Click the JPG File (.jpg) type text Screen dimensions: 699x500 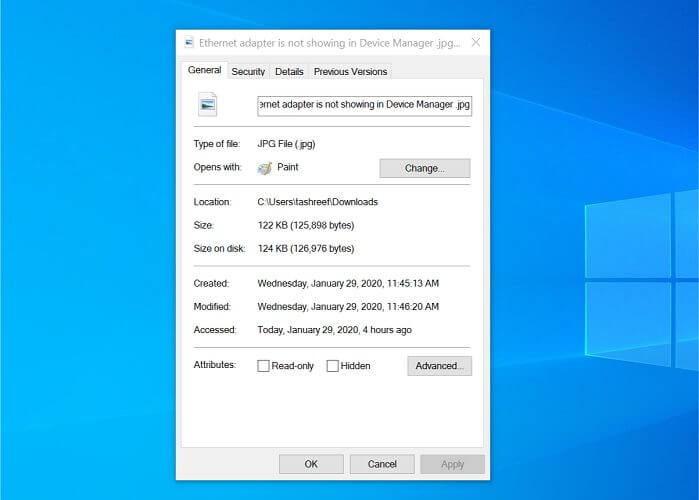tap(286, 144)
